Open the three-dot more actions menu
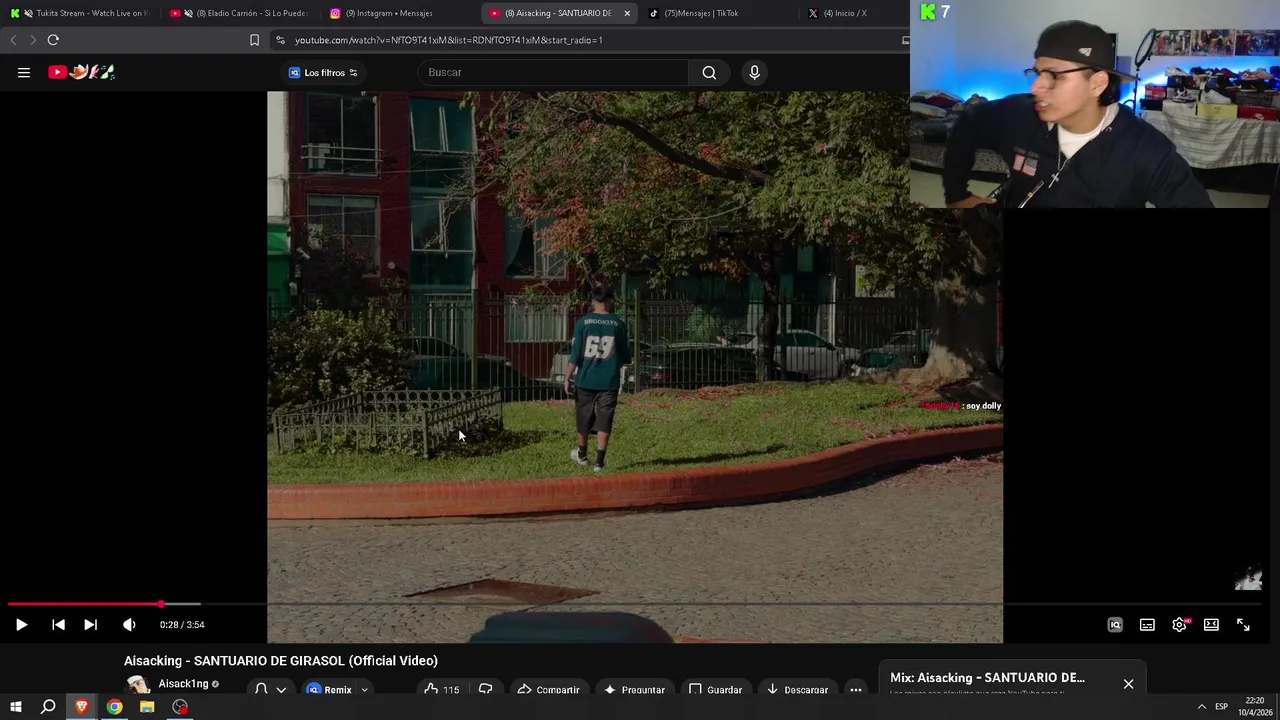Viewport: 1280px width, 720px height. (x=856, y=689)
